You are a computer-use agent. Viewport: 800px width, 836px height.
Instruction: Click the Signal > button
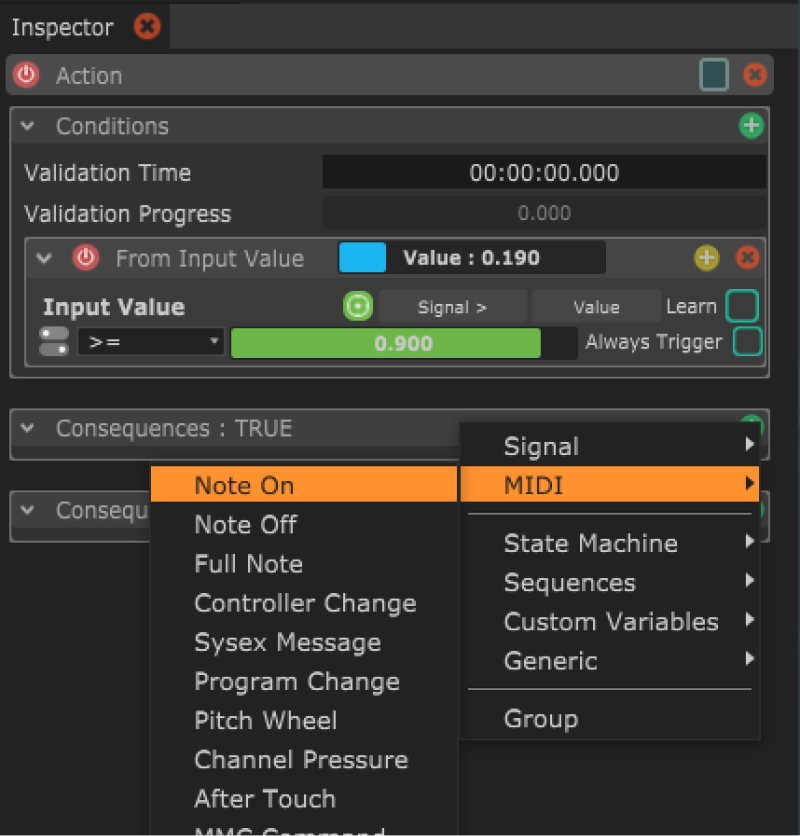[x=452, y=307]
